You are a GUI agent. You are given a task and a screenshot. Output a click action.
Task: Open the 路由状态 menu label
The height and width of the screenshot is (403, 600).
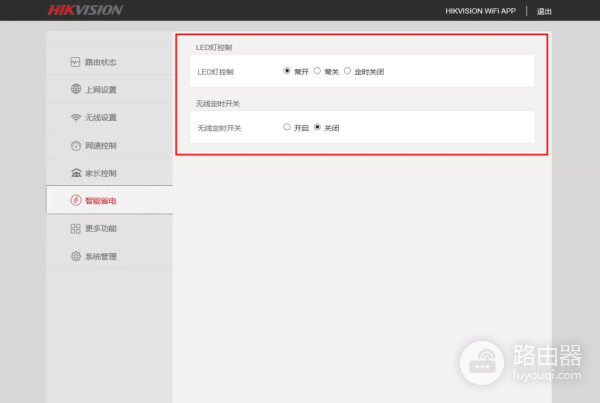(x=101, y=62)
